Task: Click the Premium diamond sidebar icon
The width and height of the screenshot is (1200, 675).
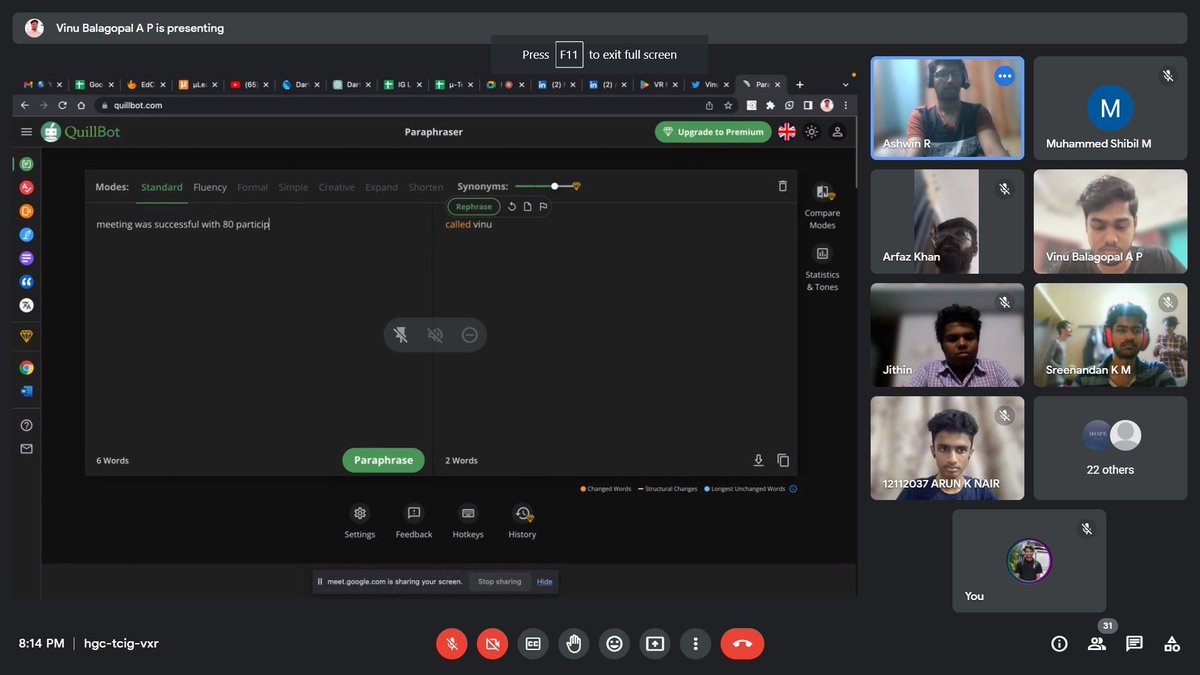Action: click(27, 336)
